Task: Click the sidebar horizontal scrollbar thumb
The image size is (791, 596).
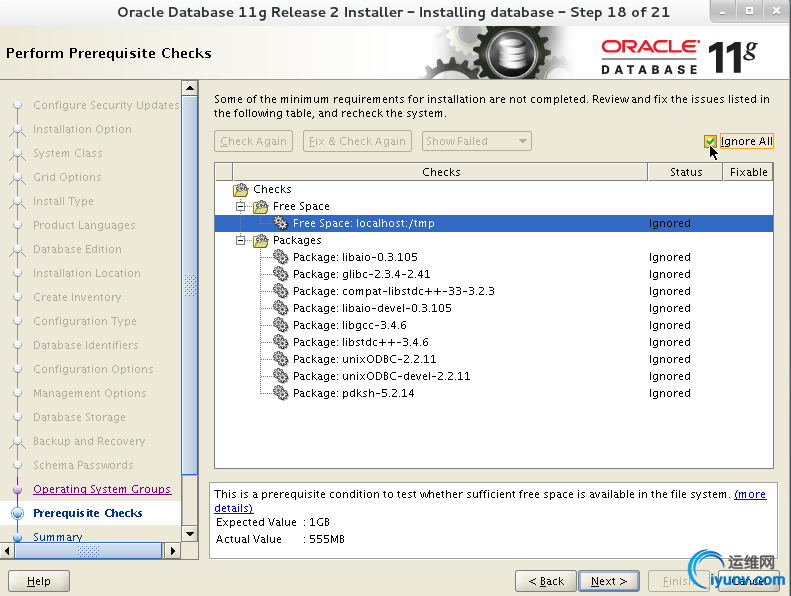Action: tap(88, 551)
